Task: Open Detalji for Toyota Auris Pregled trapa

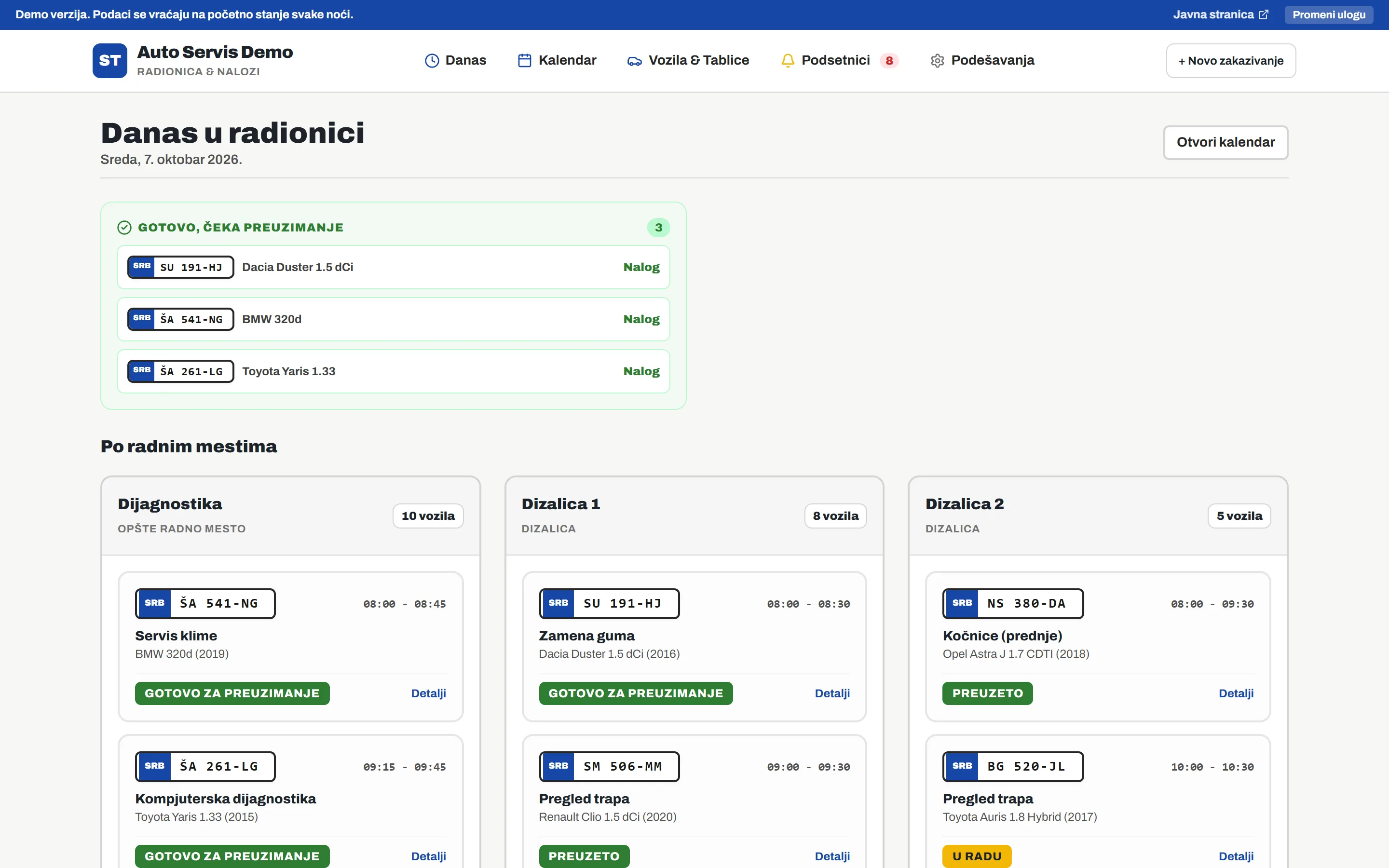Action: pyautogui.click(x=1236, y=856)
